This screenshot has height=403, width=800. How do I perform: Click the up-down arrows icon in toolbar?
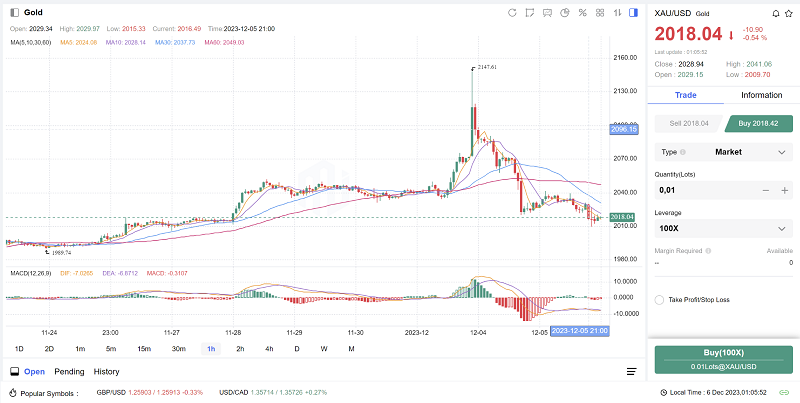(616, 13)
